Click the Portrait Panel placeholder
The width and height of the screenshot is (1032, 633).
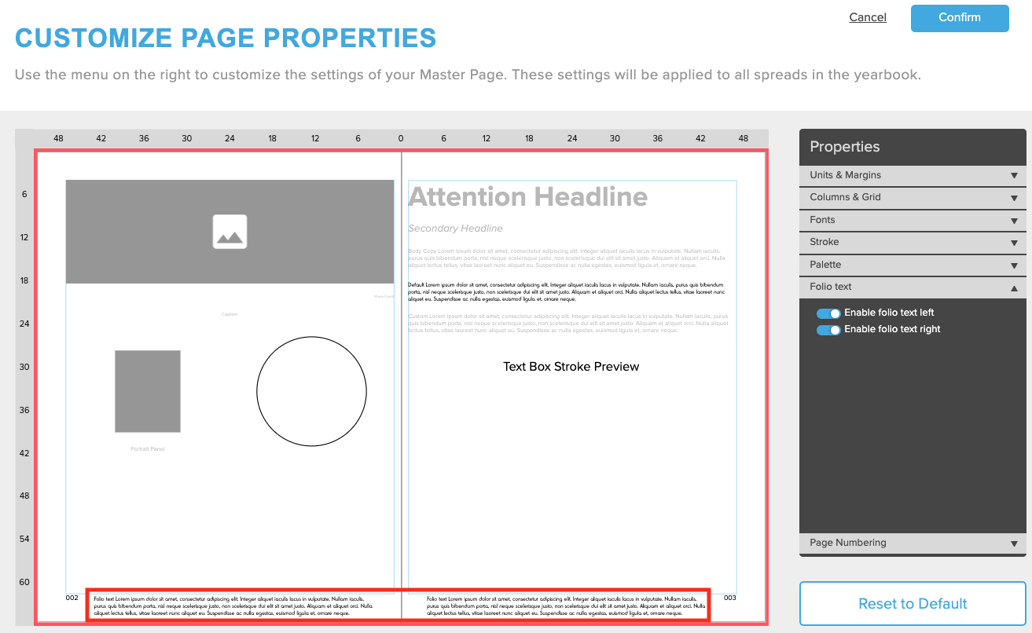pos(148,392)
